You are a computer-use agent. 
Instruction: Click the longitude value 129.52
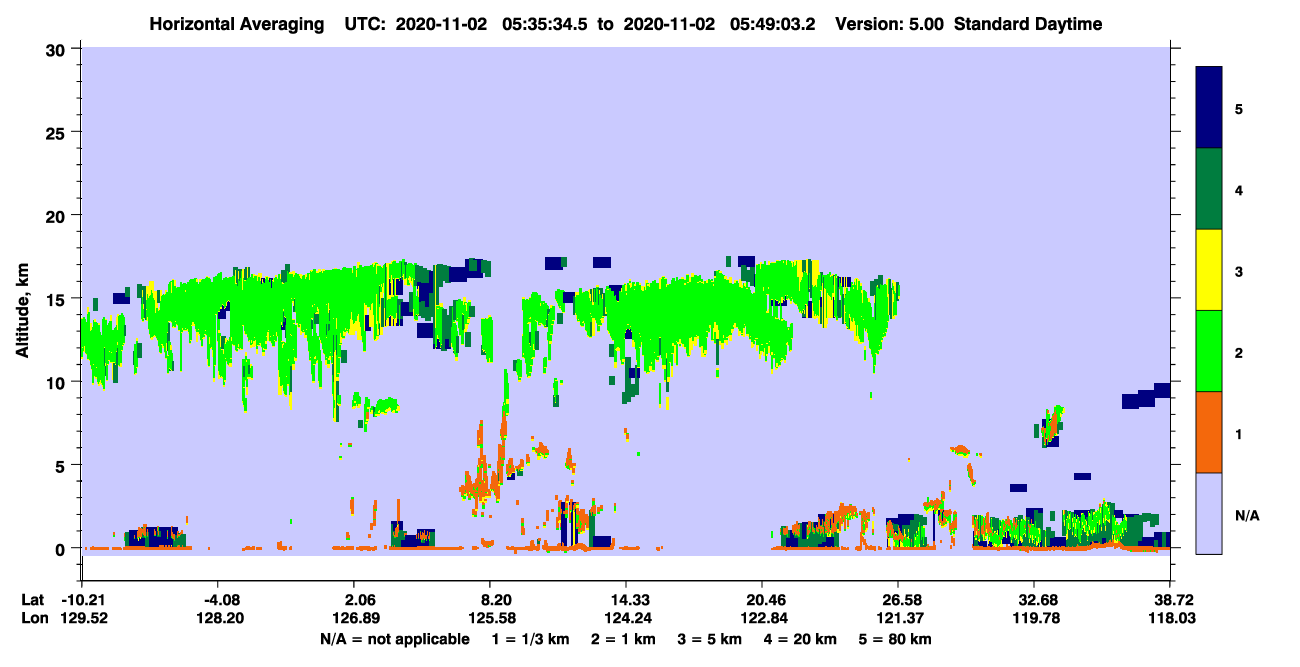pyautogui.click(x=82, y=618)
